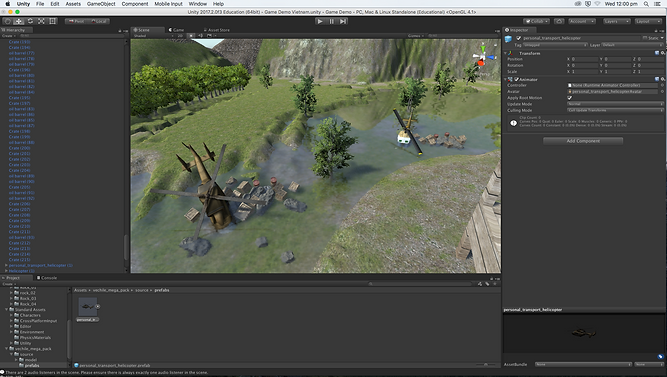Open the Update Mode dropdown

tap(615, 104)
